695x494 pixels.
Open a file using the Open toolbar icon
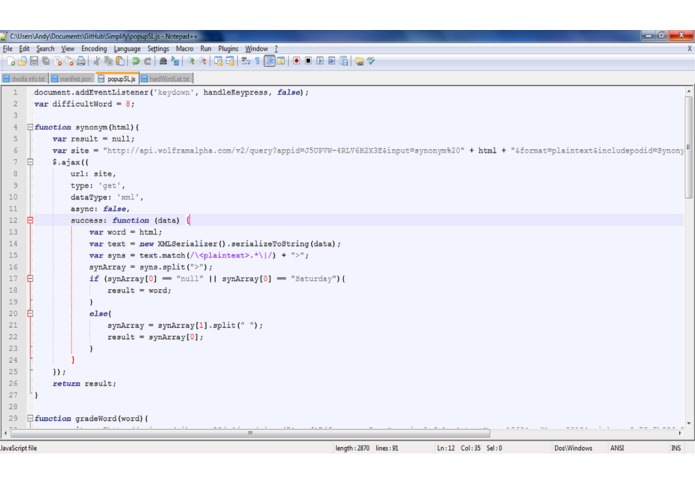pyautogui.click(x=23, y=61)
